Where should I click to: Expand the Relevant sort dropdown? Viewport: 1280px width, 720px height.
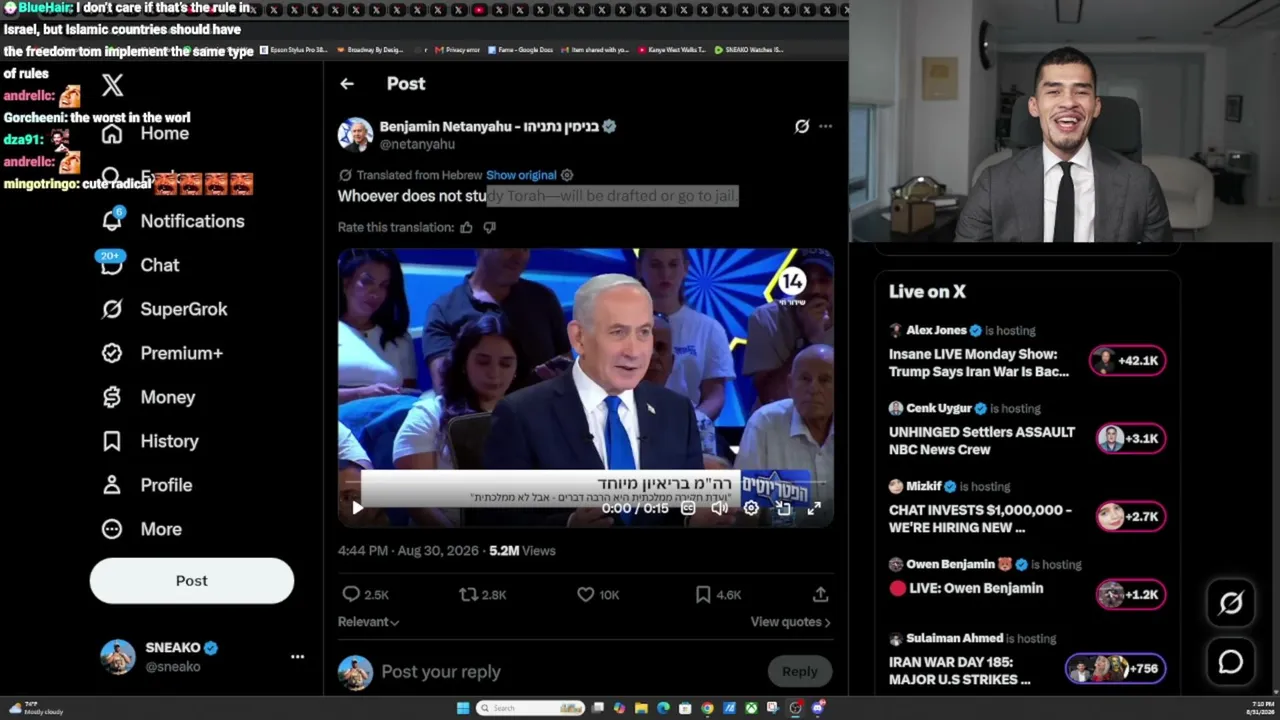tap(368, 622)
